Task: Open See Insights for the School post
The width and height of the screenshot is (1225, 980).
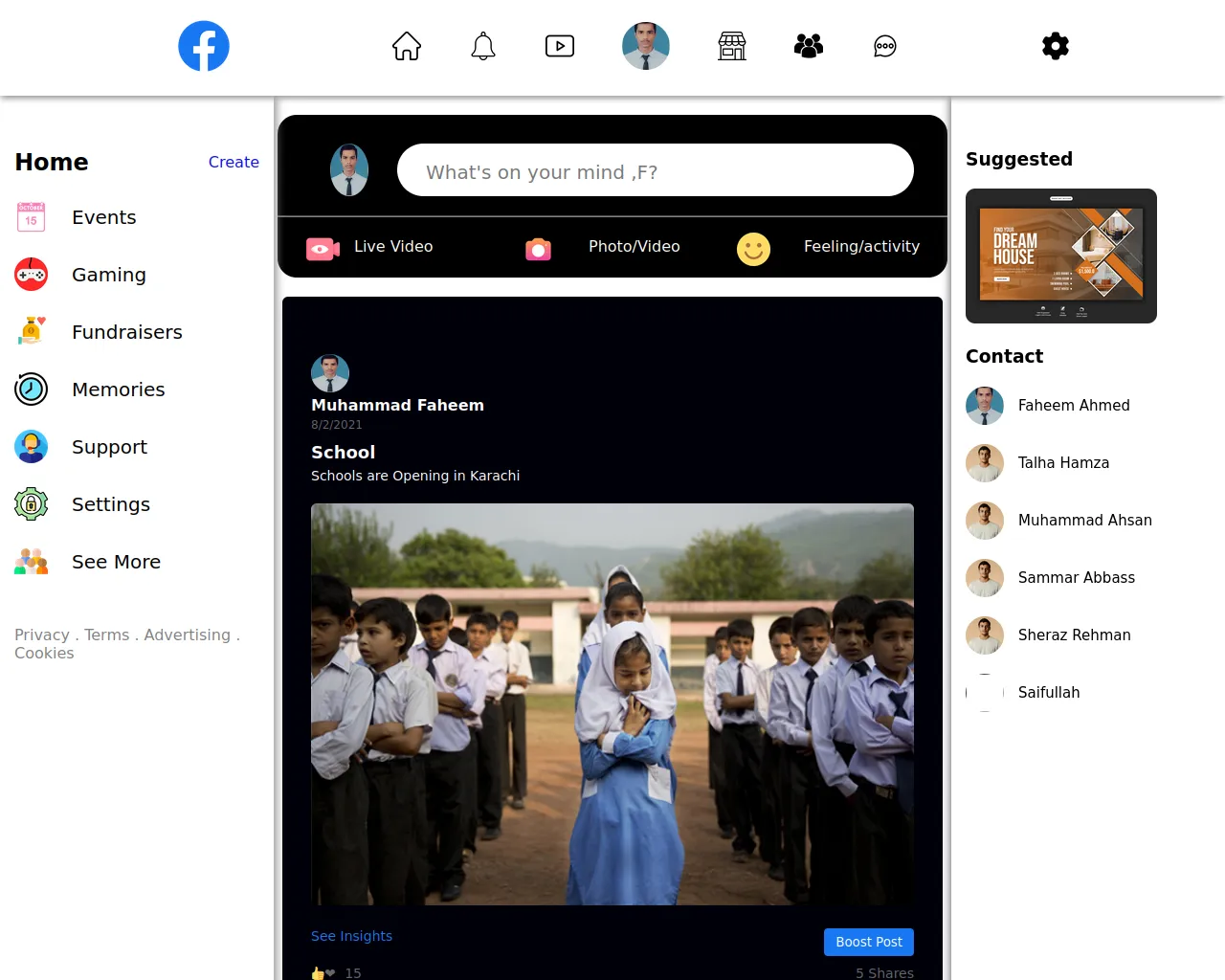Action: (351, 935)
